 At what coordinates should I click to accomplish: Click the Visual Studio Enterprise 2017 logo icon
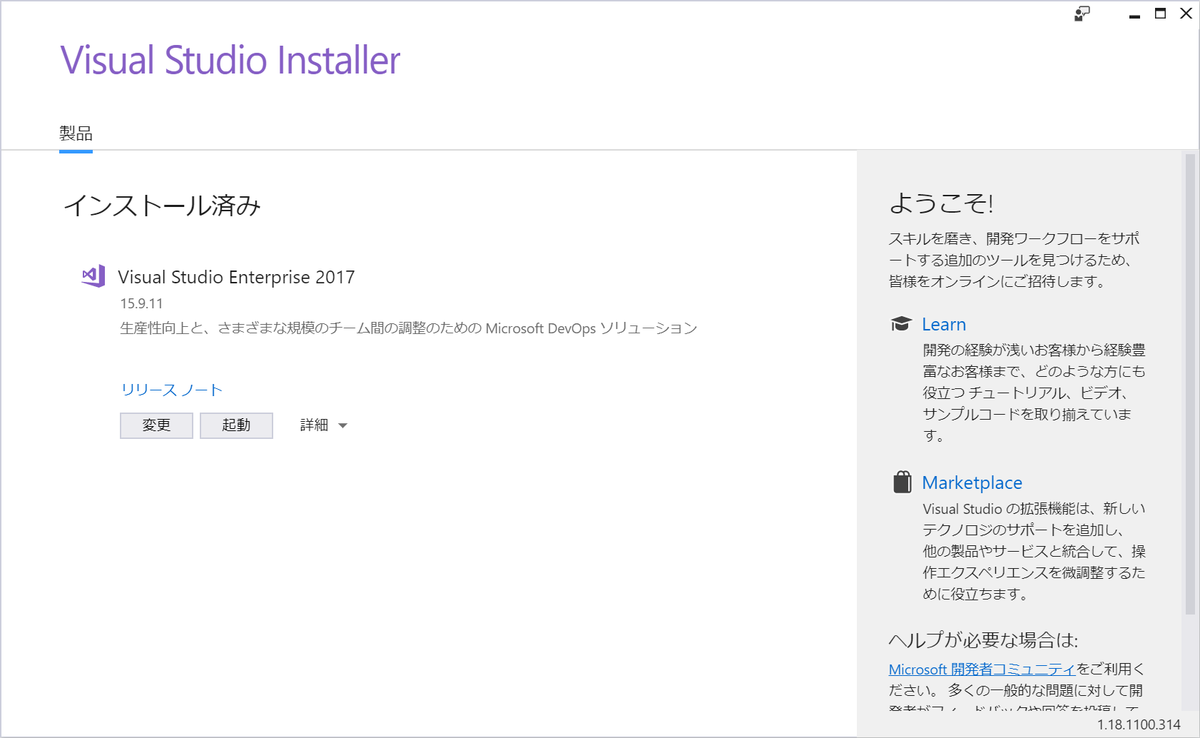(x=93, y=277)
